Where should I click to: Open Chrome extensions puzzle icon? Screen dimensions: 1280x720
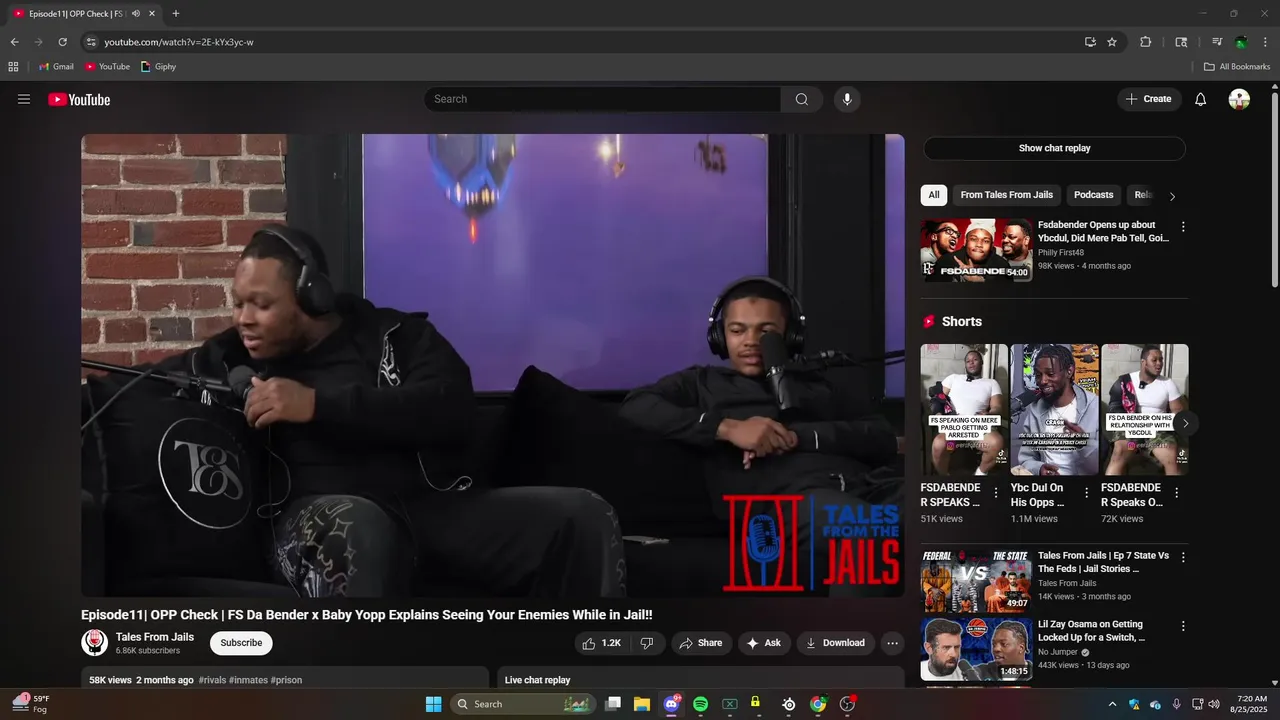point(1146,42)
